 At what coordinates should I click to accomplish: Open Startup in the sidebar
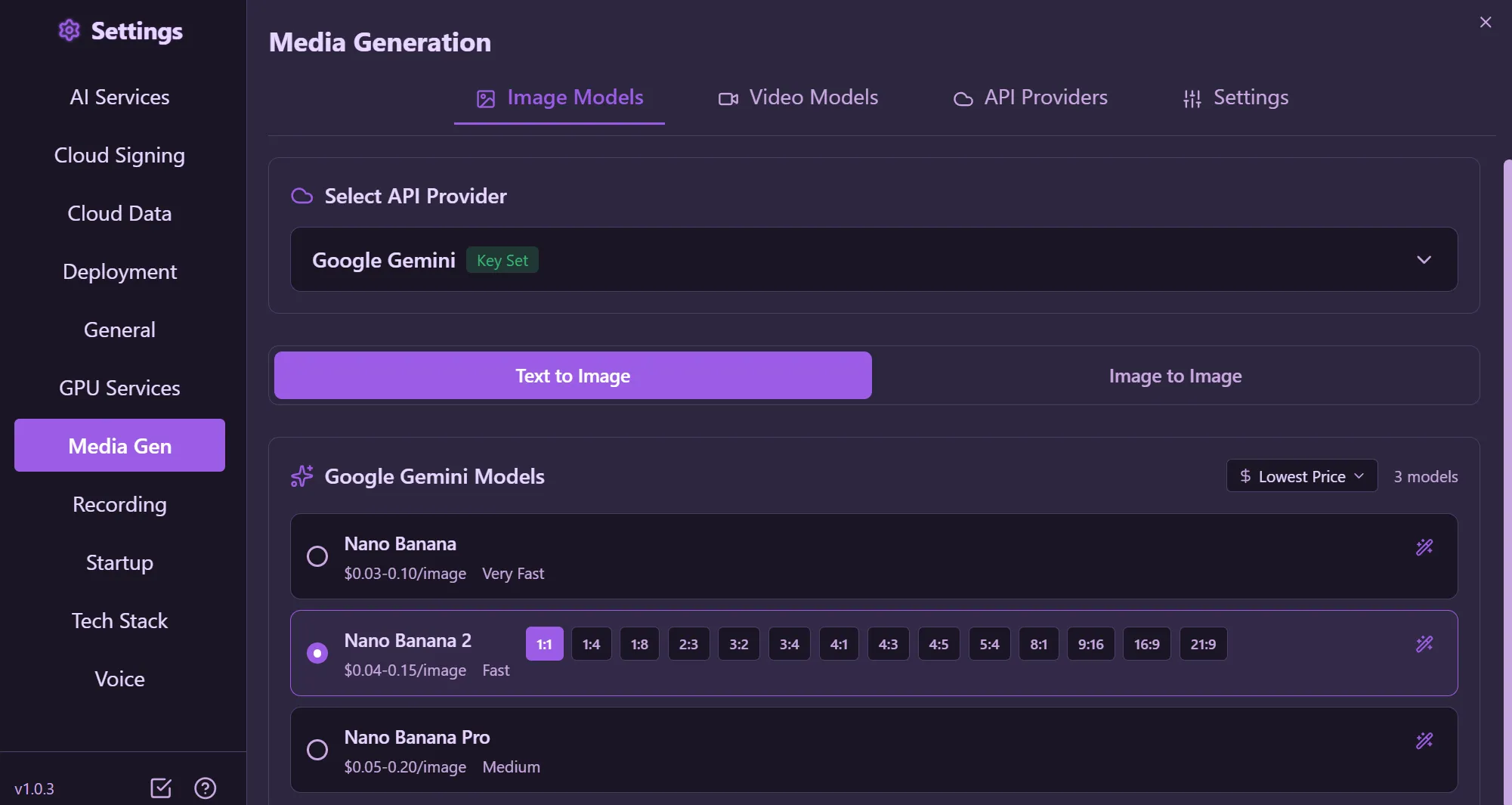point(119,562)
